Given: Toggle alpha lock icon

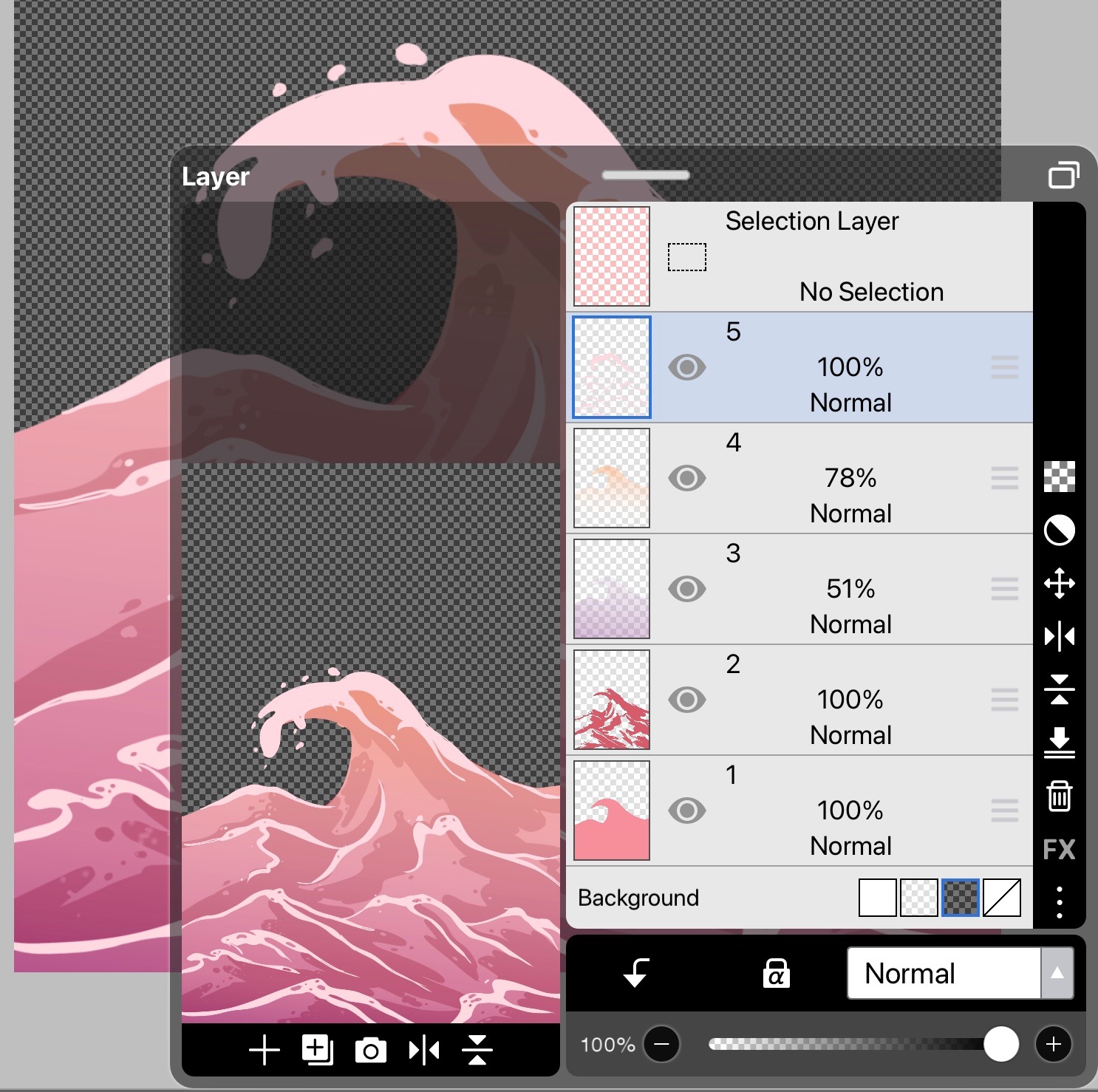Looking at the screenshot, I should pyautogui.click(x=776, y=973).
